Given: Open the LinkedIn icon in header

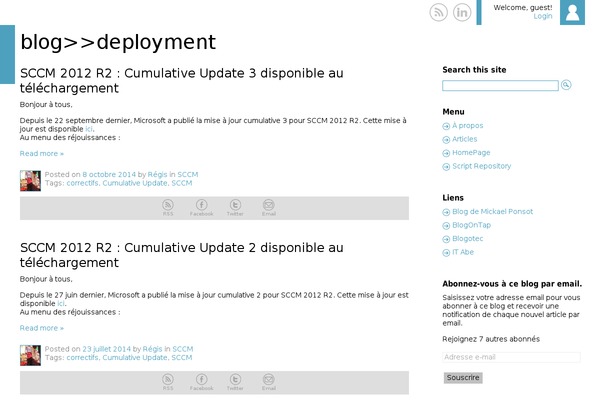Looking at the screenshot, I should (x=462, y=12).
